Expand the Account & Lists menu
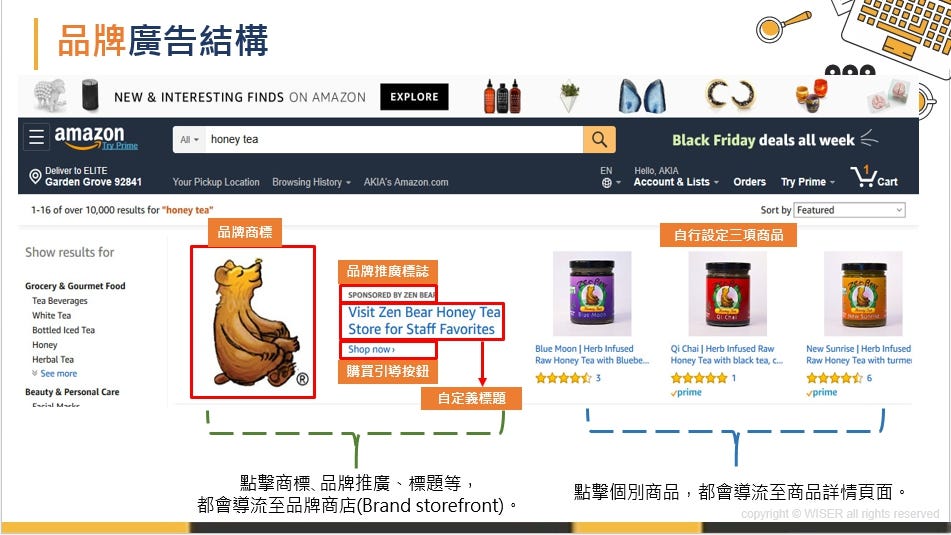 (x=676, y=182)
